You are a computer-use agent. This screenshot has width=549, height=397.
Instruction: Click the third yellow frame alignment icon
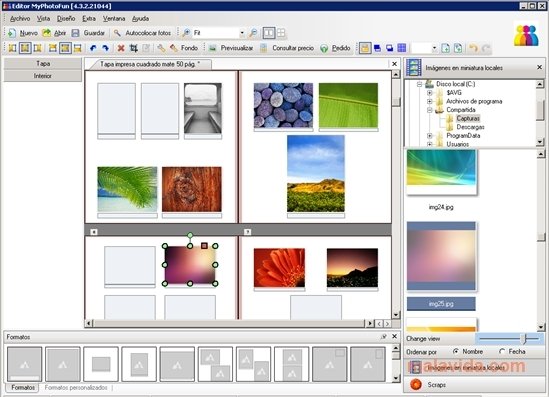pyautogui.click(x=37, y=48)
